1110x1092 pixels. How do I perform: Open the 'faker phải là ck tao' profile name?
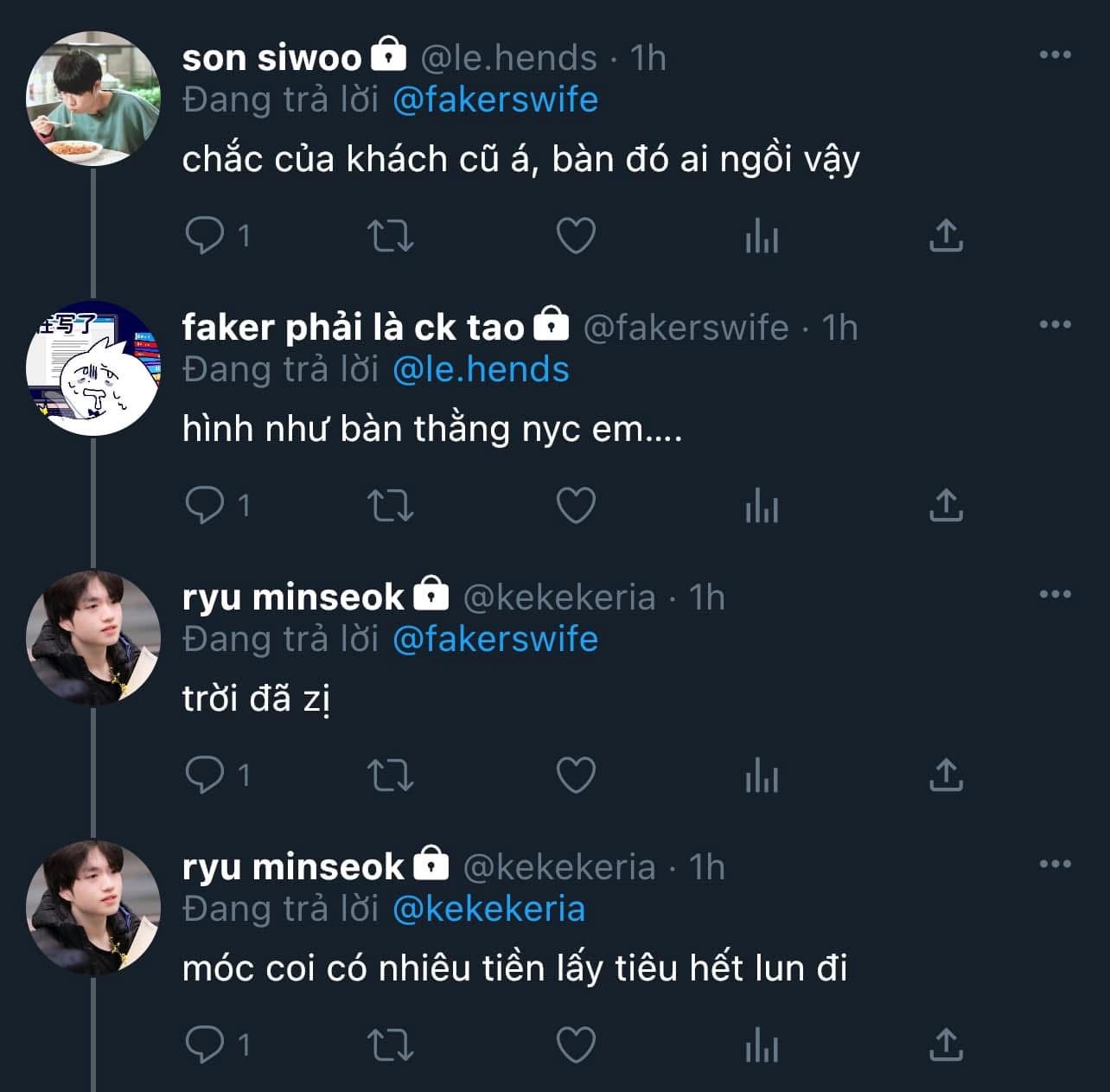click(353, 328)
